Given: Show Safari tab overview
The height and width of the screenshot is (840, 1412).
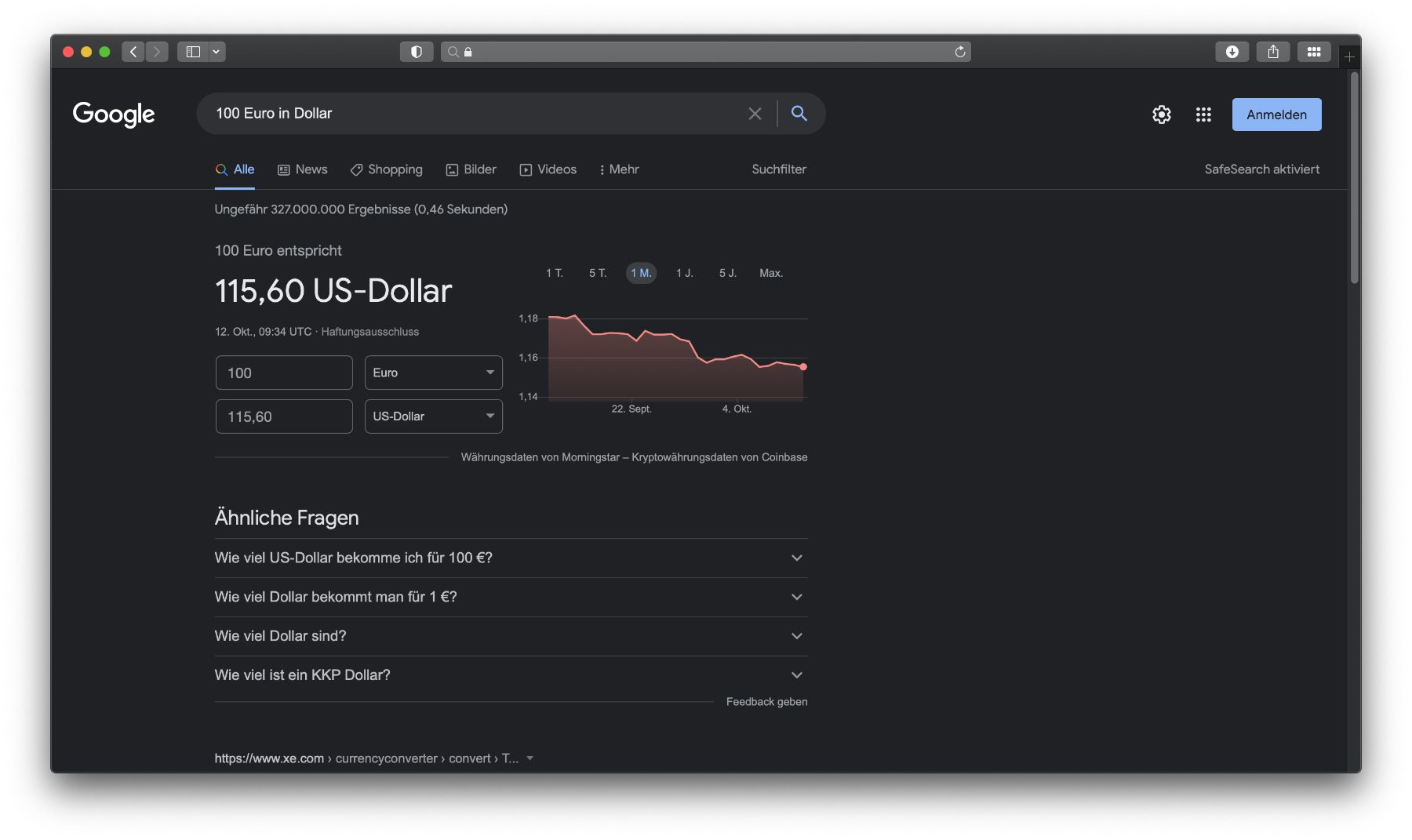Looking at the screenshot, I should click(x=1313, y=52).
